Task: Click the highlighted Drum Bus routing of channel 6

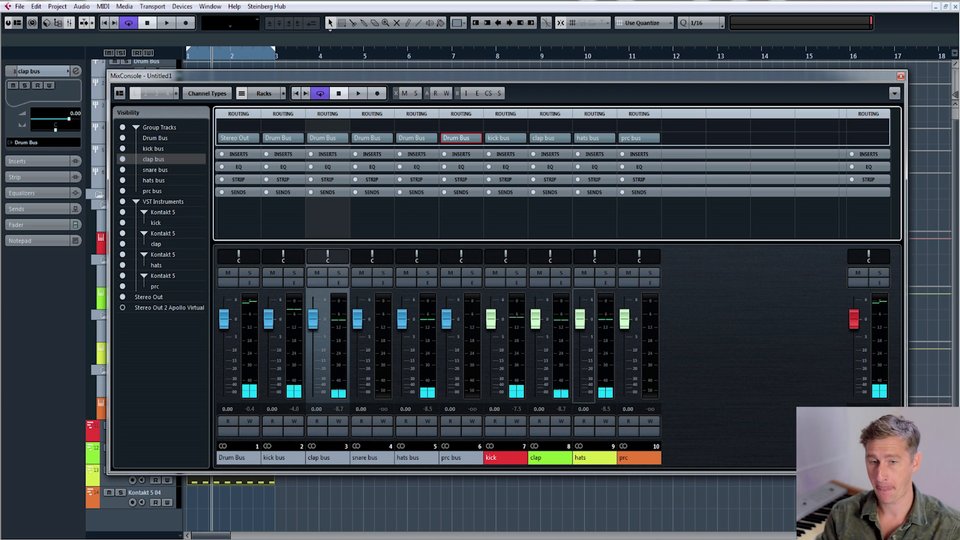Action: pyautogui.click(x=460, y=138)
